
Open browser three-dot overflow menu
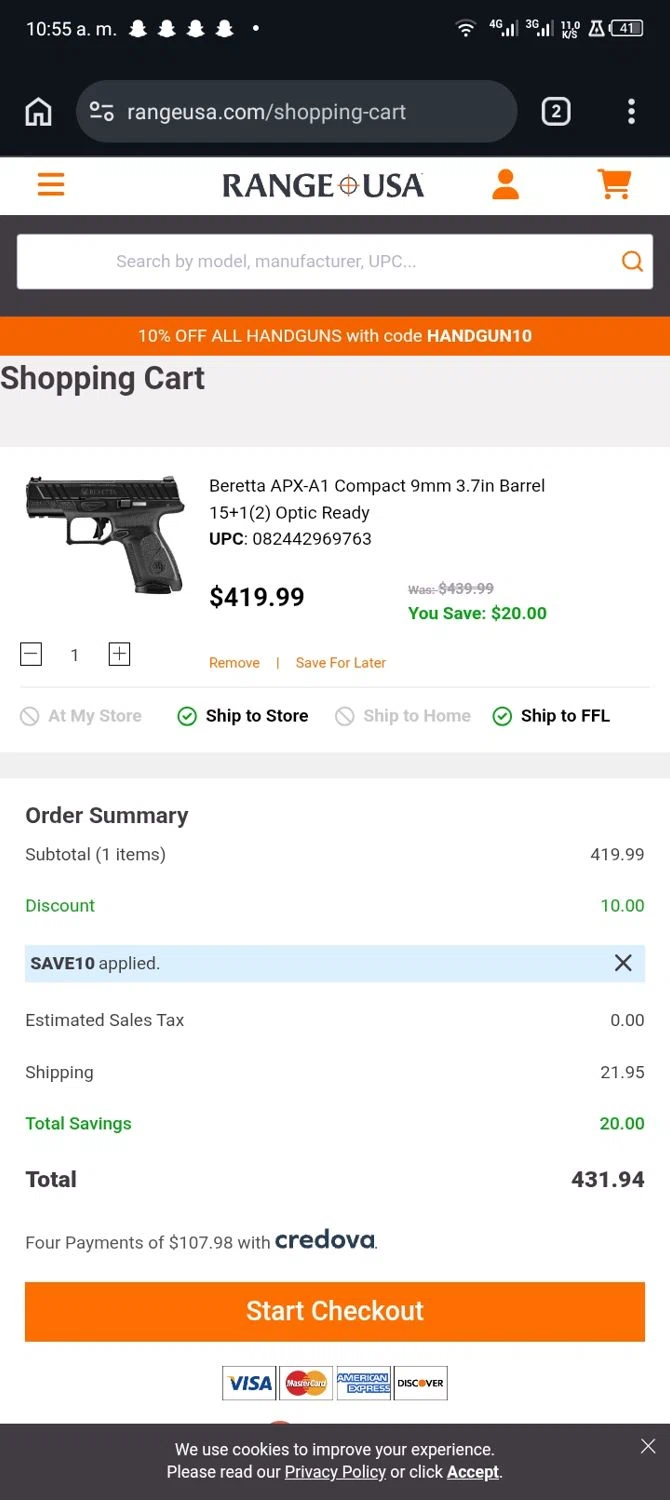(x=631, y=112)
